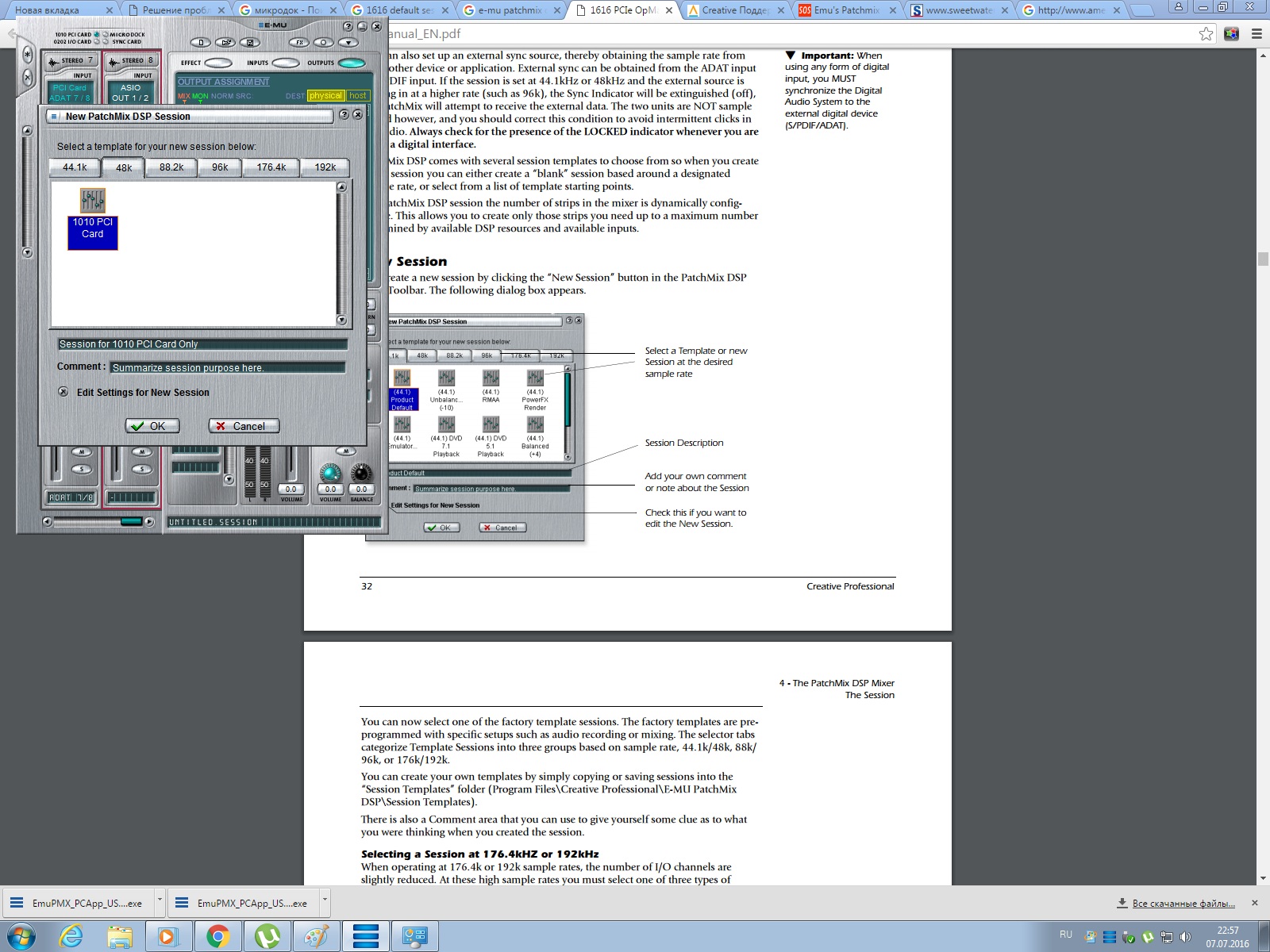The width and height of the screenshot is (1270, 952).
Task: Click template list scroll-down arrow
Action: pos(342,321)
